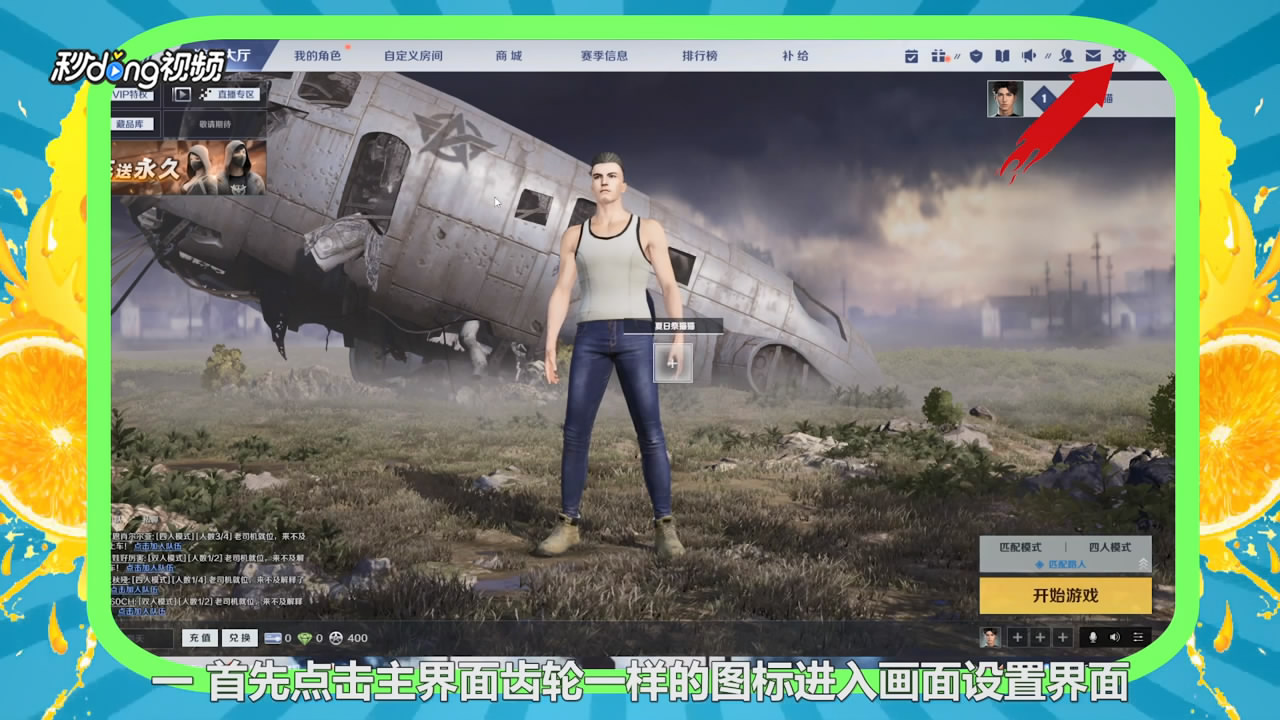The width and height of the screenshot is (1280, 720).
Task: Click 点击加入队伍 link in [人数1/4] message
Action: pos(135,590)
